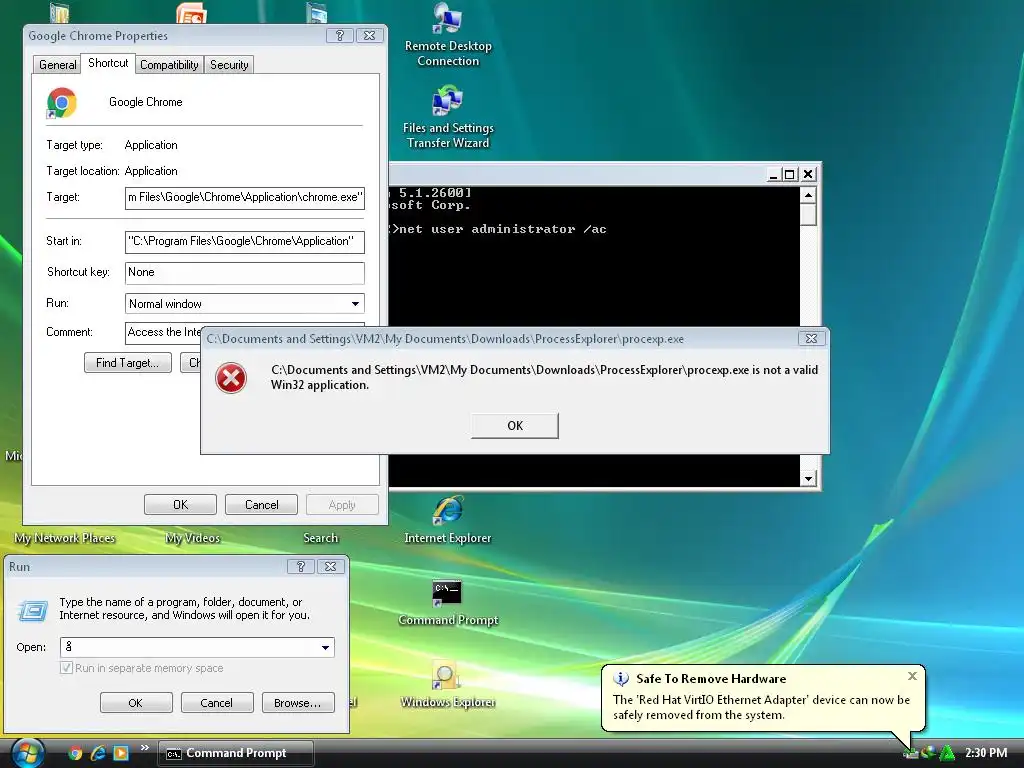1024x768 pixels.
Task: Click the Shortcut key field
Action: tap(244, 273)
